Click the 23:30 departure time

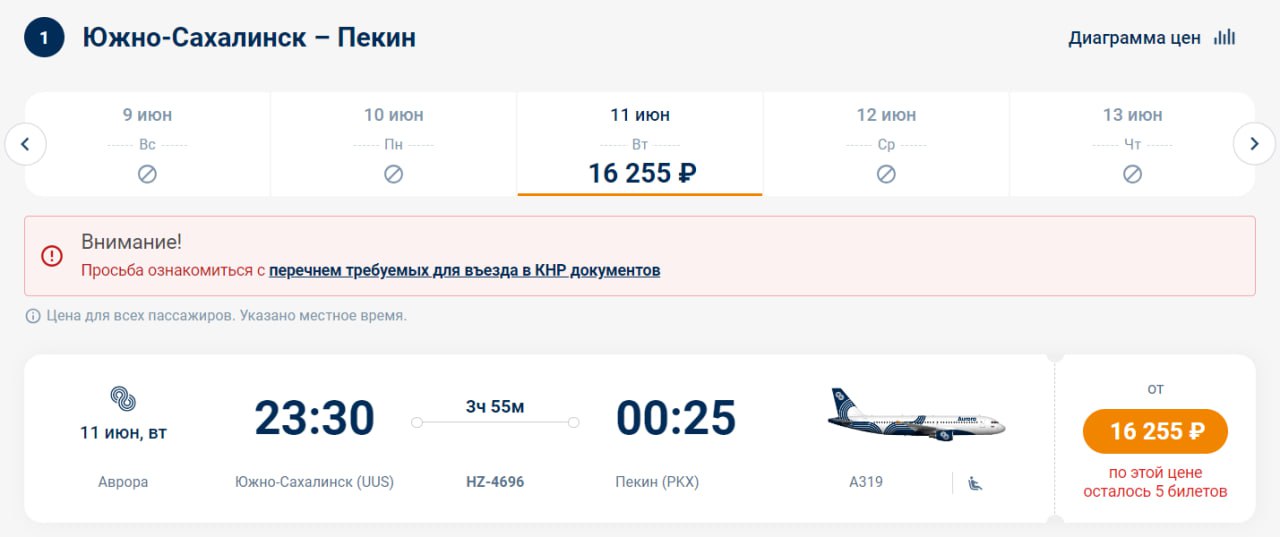coord(314,418)
